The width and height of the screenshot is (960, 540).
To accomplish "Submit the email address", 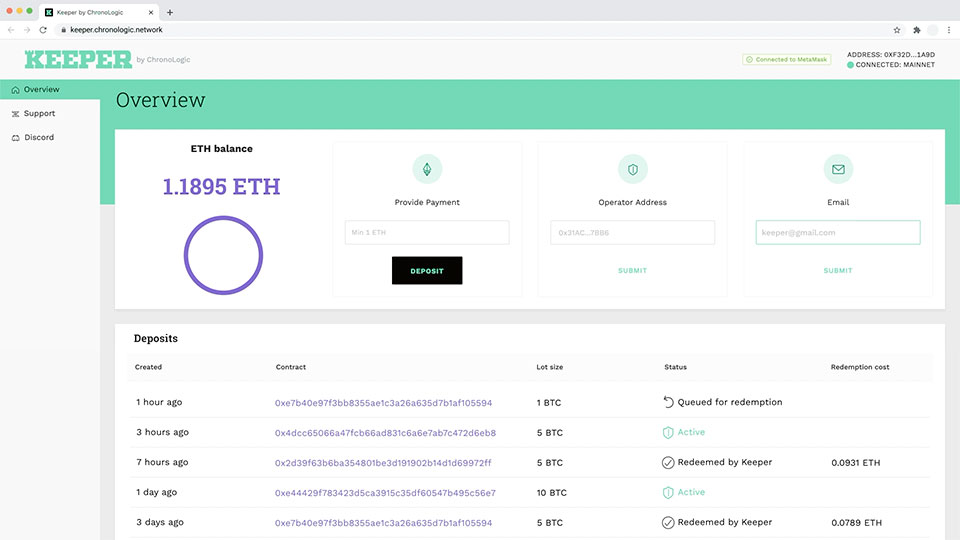I will point(838,270).
